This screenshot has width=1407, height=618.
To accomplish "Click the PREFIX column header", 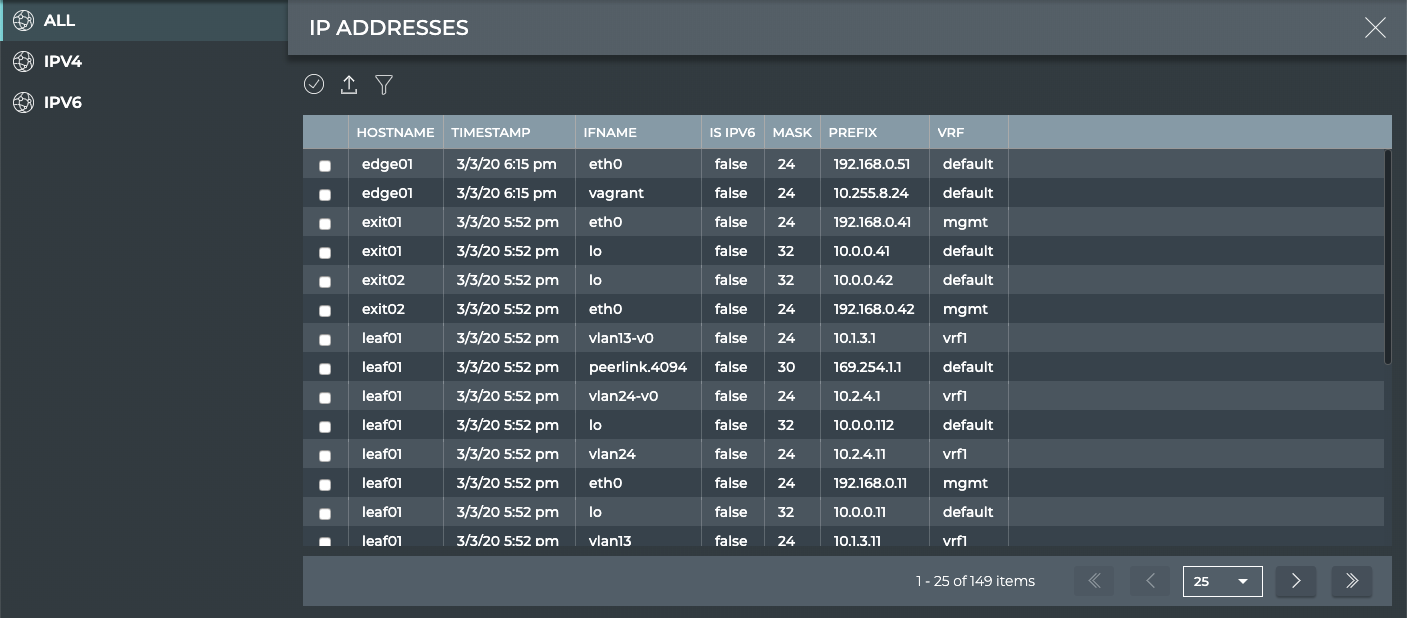I will pyautogui.click(x=853, y=132).
